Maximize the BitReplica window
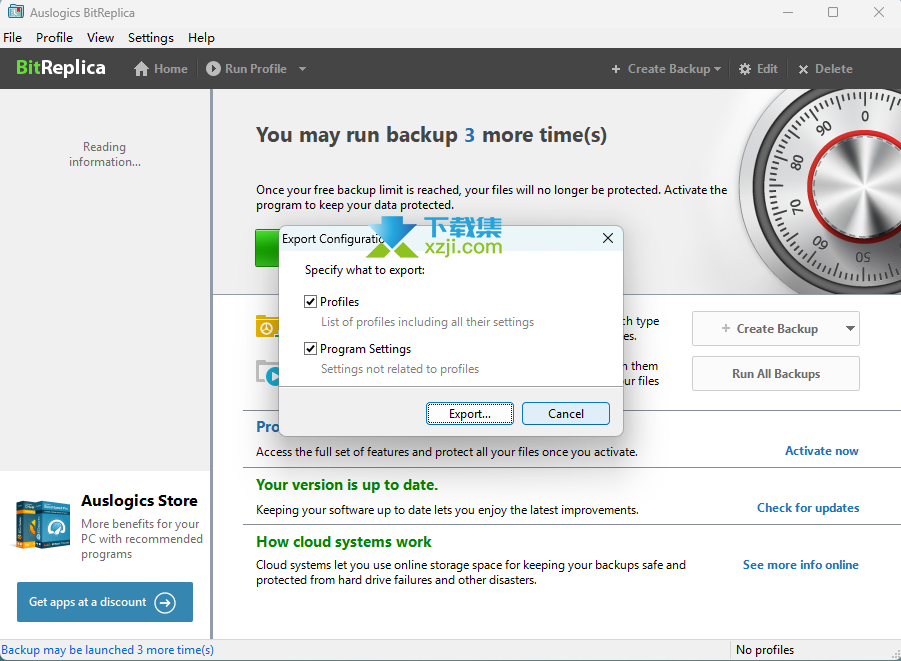901x661 pixels. point(833,12)
